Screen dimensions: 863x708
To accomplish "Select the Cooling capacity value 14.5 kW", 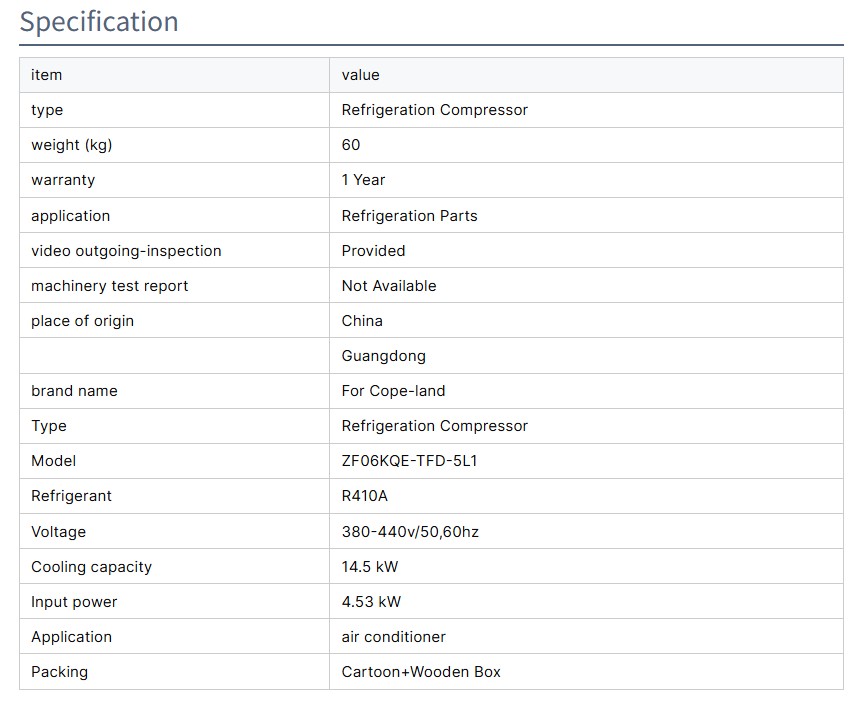I will click(x=370, y=567).
